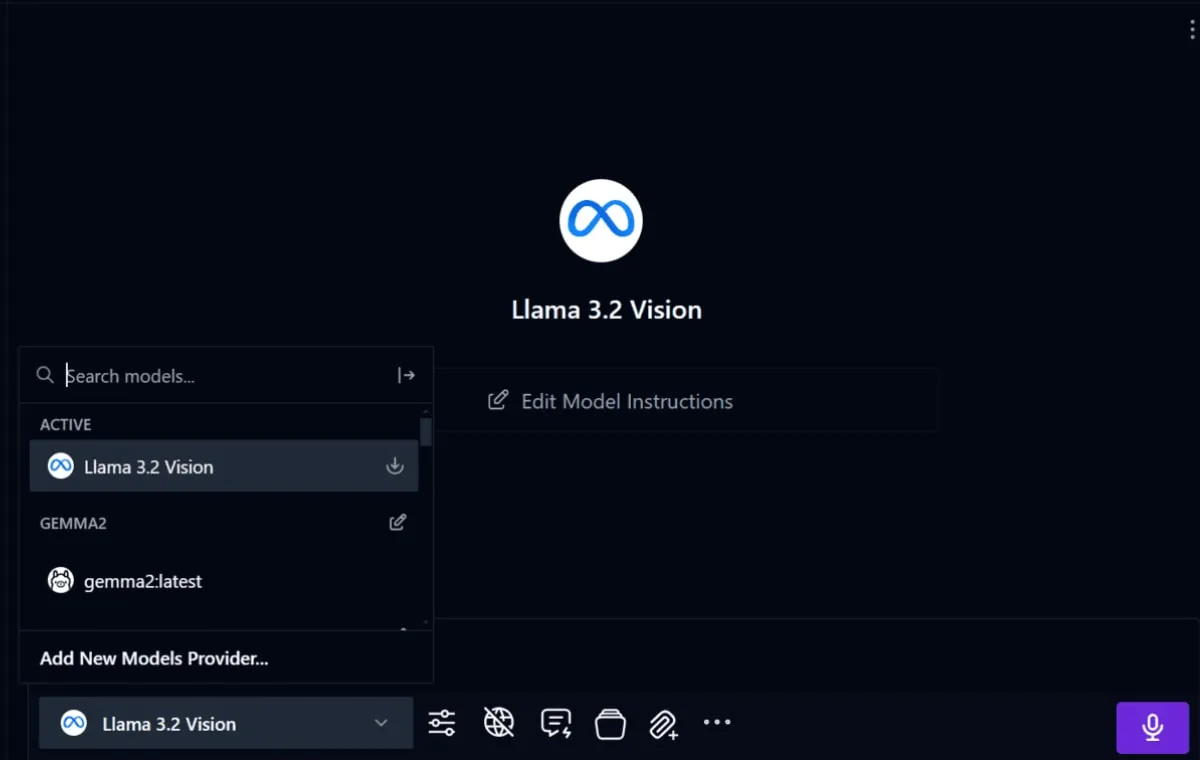Click the download icon on Llama 3.2 Vision row

[x=395, y=466]
